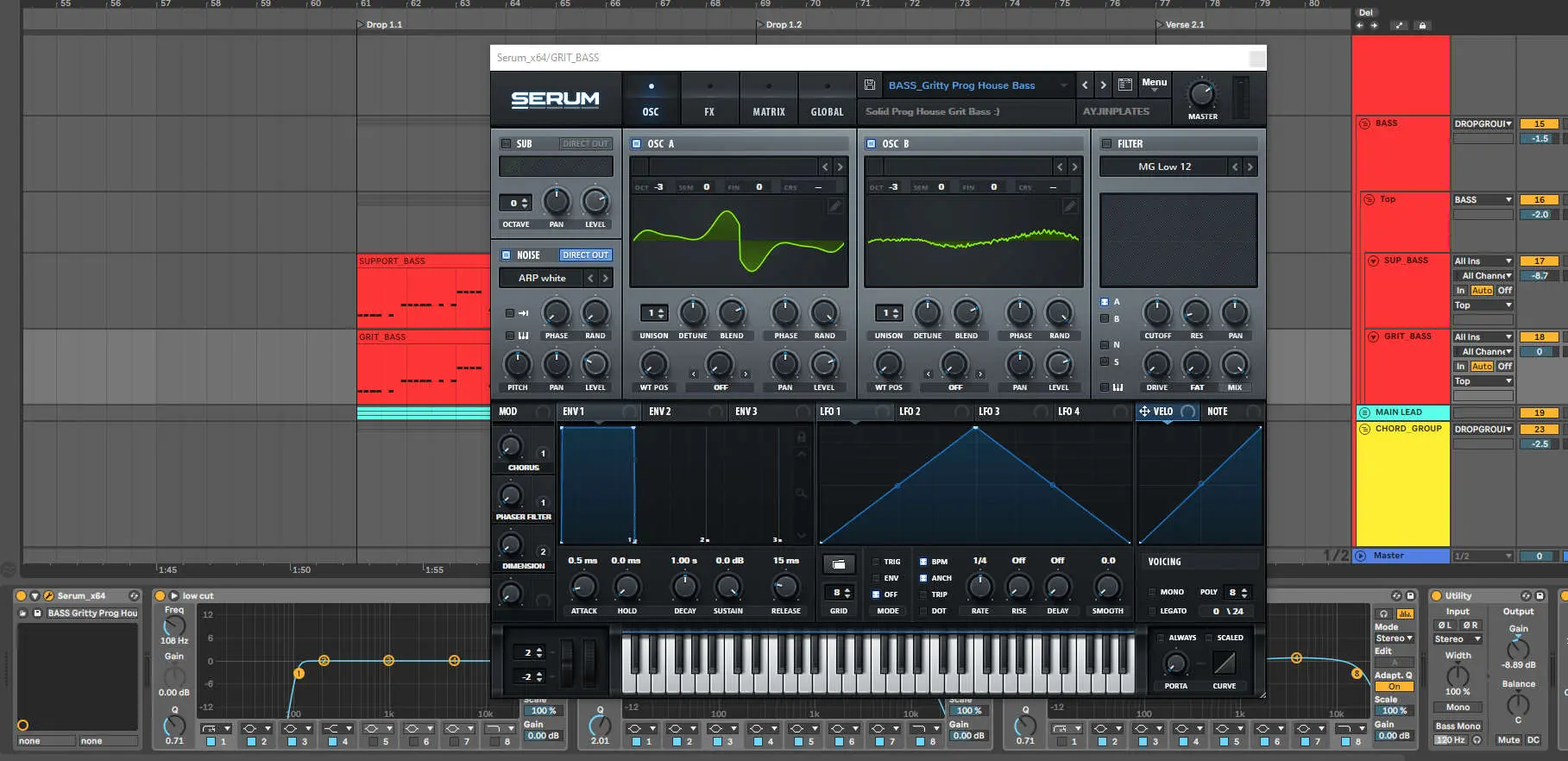Switch to the Serum FX tab
This screenshot has width=1568, height=761.
(709, 99)
